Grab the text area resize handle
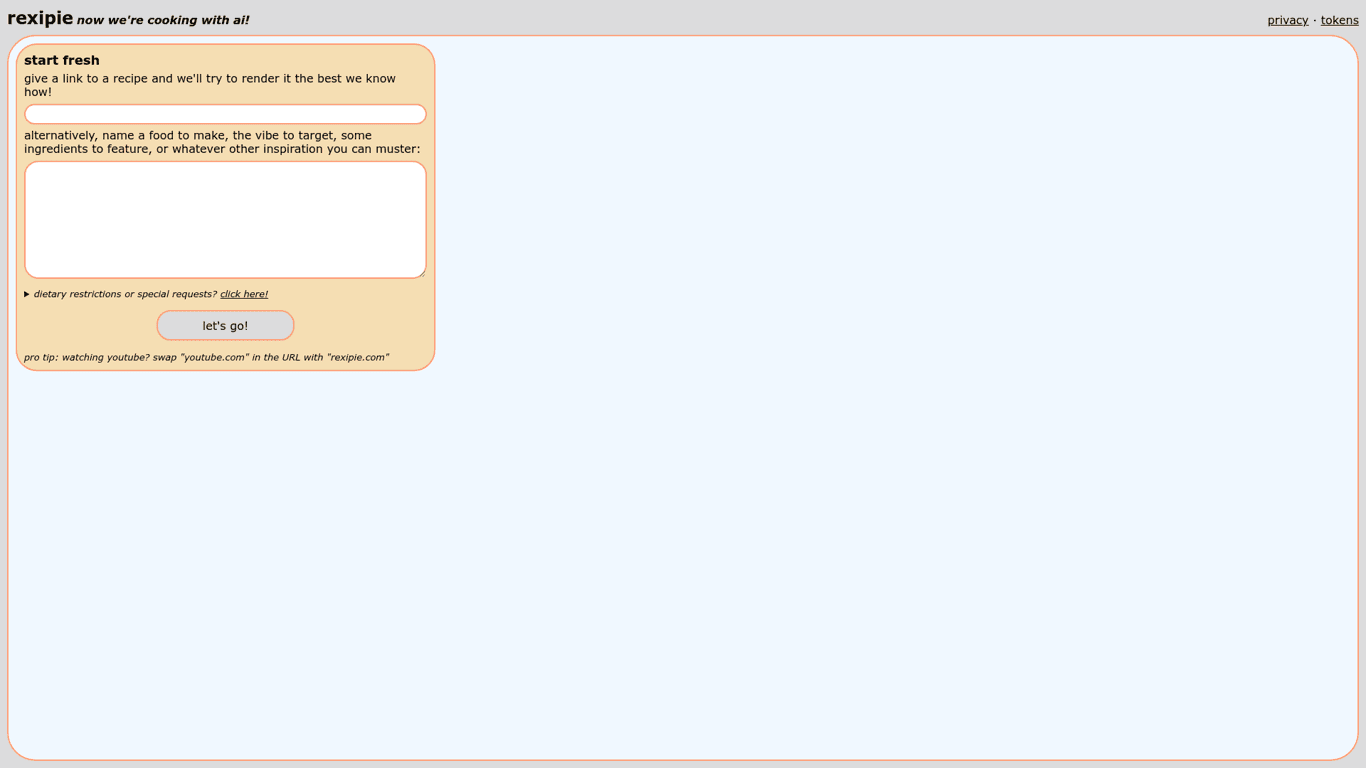1366x768 pixels. click(421, 273)
